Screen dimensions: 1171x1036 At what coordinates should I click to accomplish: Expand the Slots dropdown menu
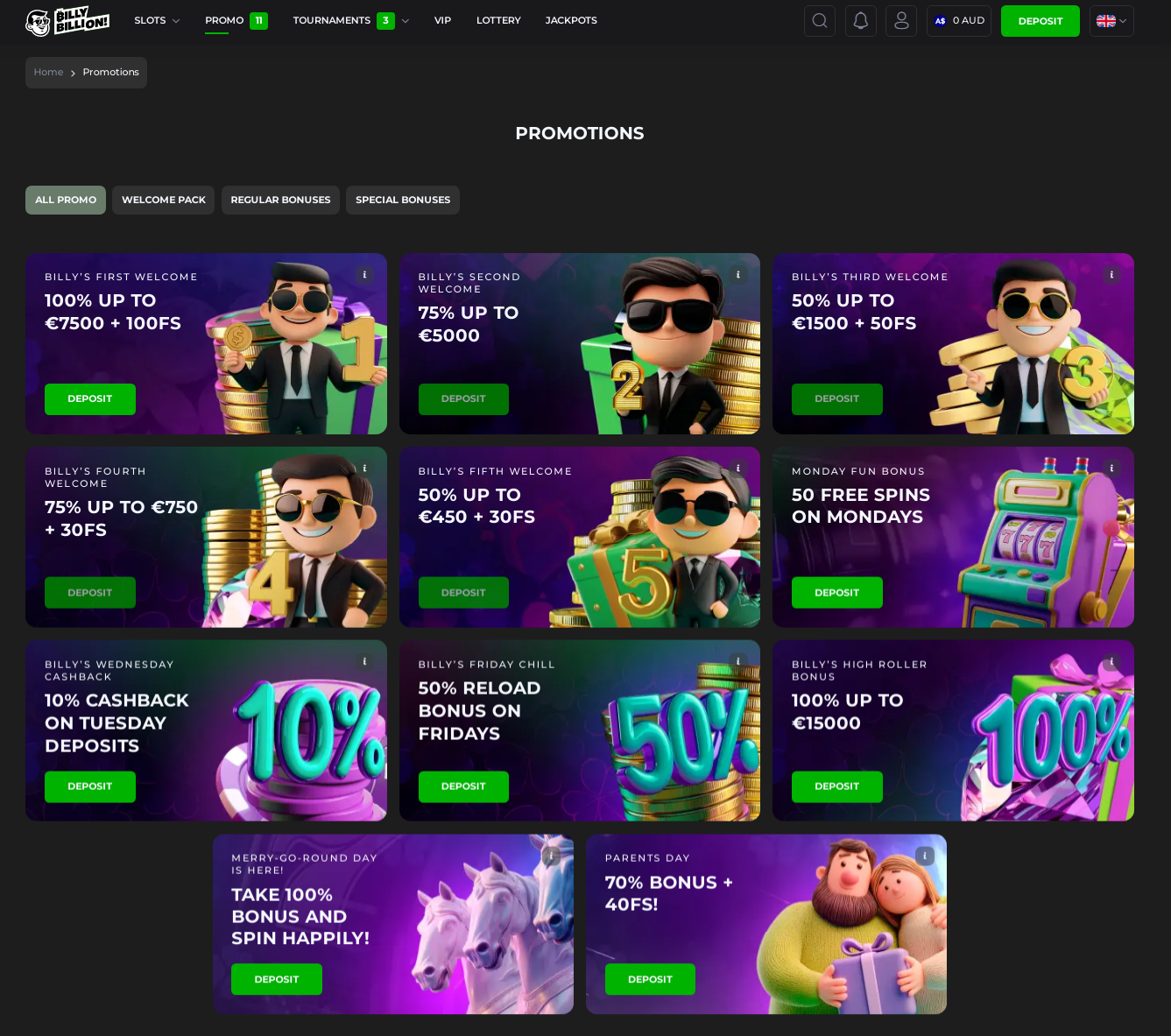157,20
